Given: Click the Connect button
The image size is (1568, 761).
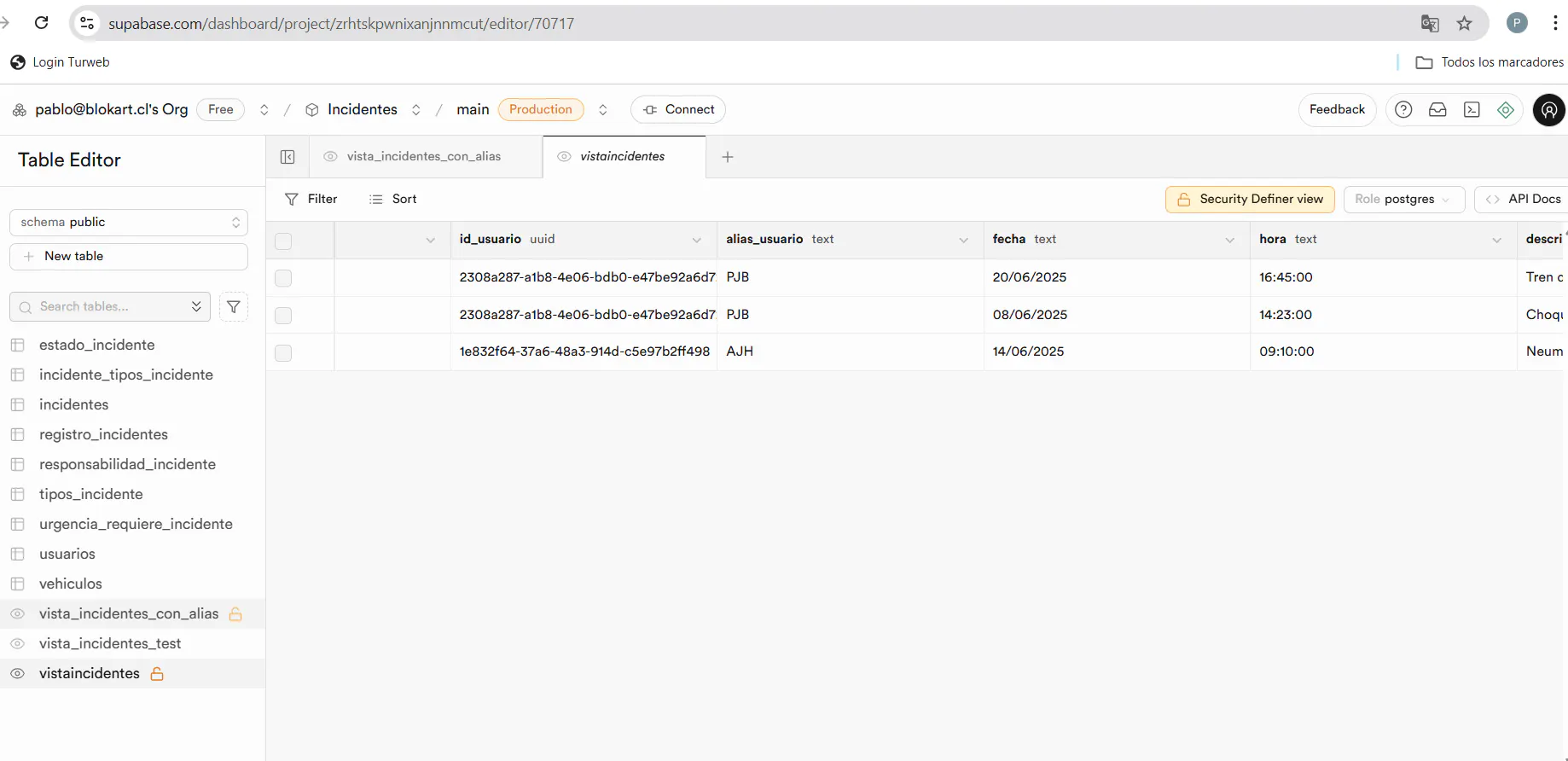Looking at the screenshot, I should click(678, 110).
